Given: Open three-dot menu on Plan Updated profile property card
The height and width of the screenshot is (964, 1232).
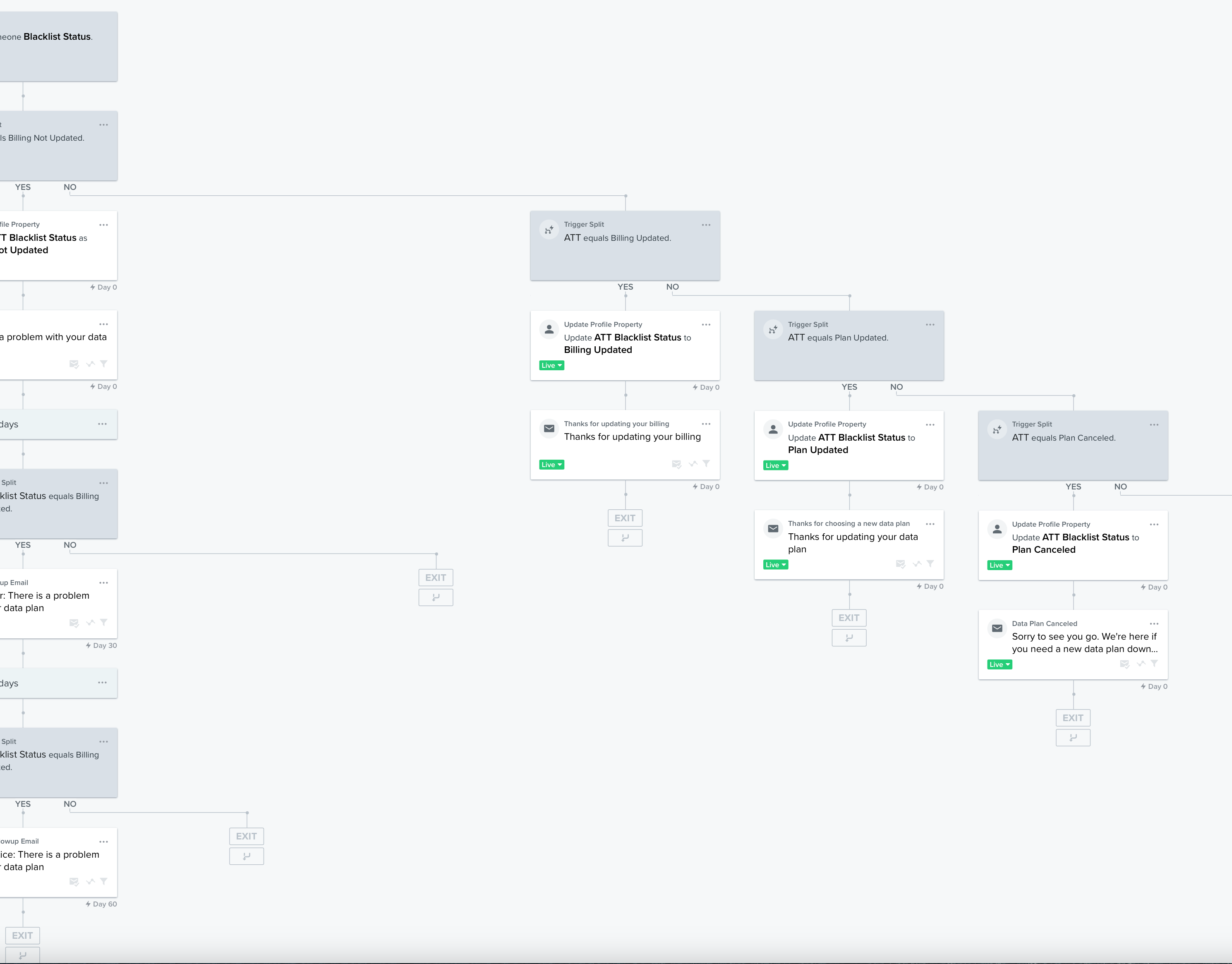Looking at the screenshot, I should coord(930,424).
